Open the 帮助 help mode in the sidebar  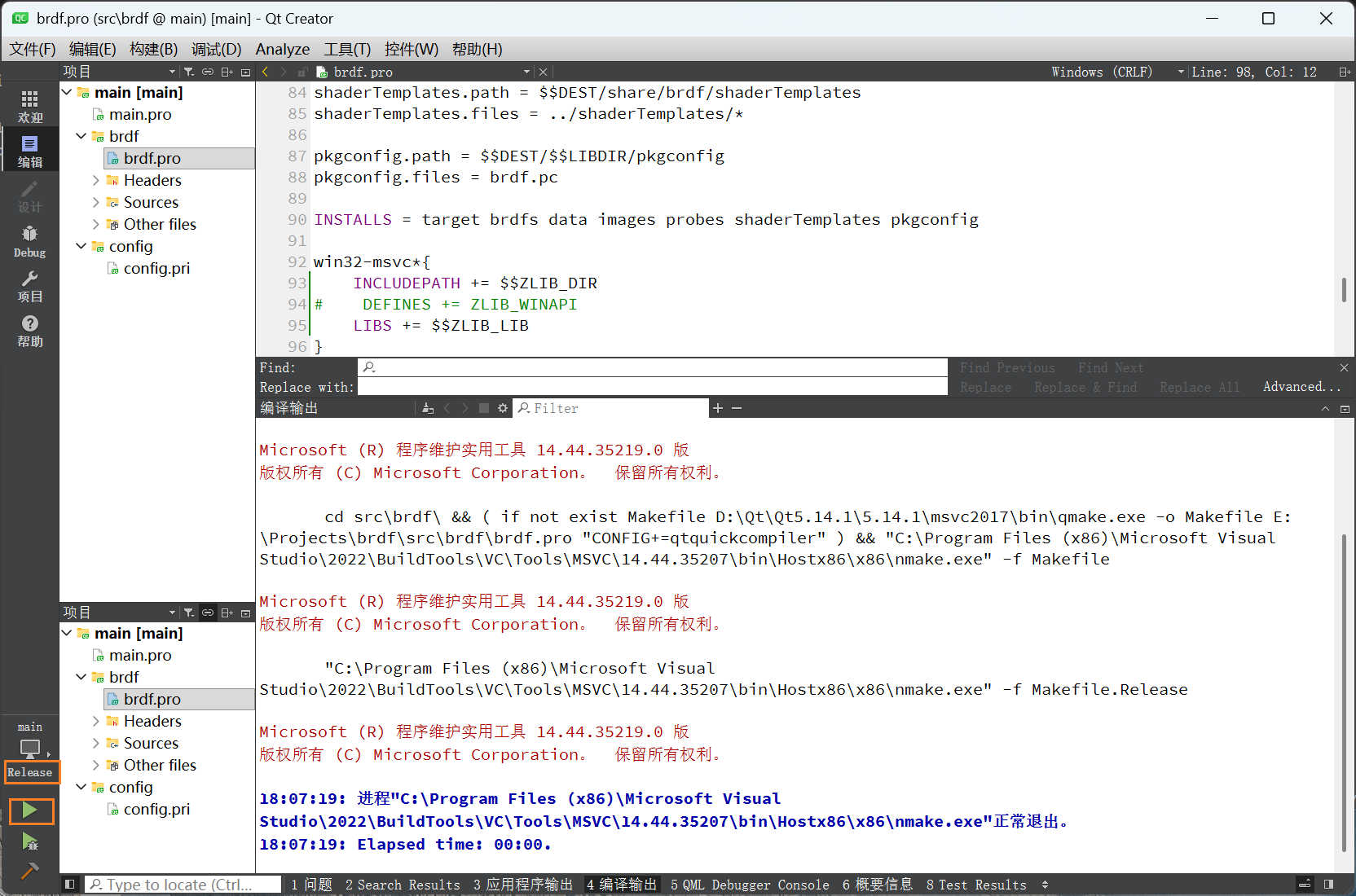click(x=29, y=331)
